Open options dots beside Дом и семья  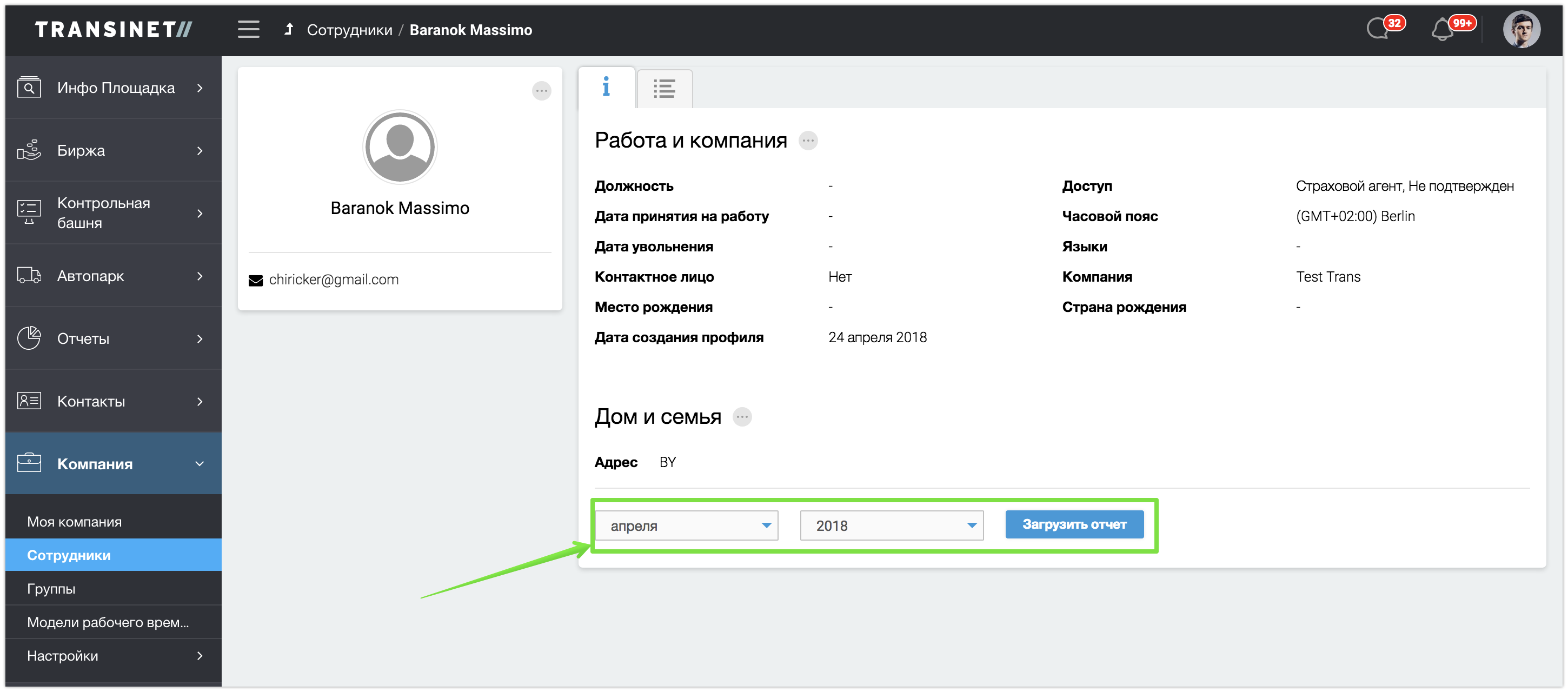742,417
